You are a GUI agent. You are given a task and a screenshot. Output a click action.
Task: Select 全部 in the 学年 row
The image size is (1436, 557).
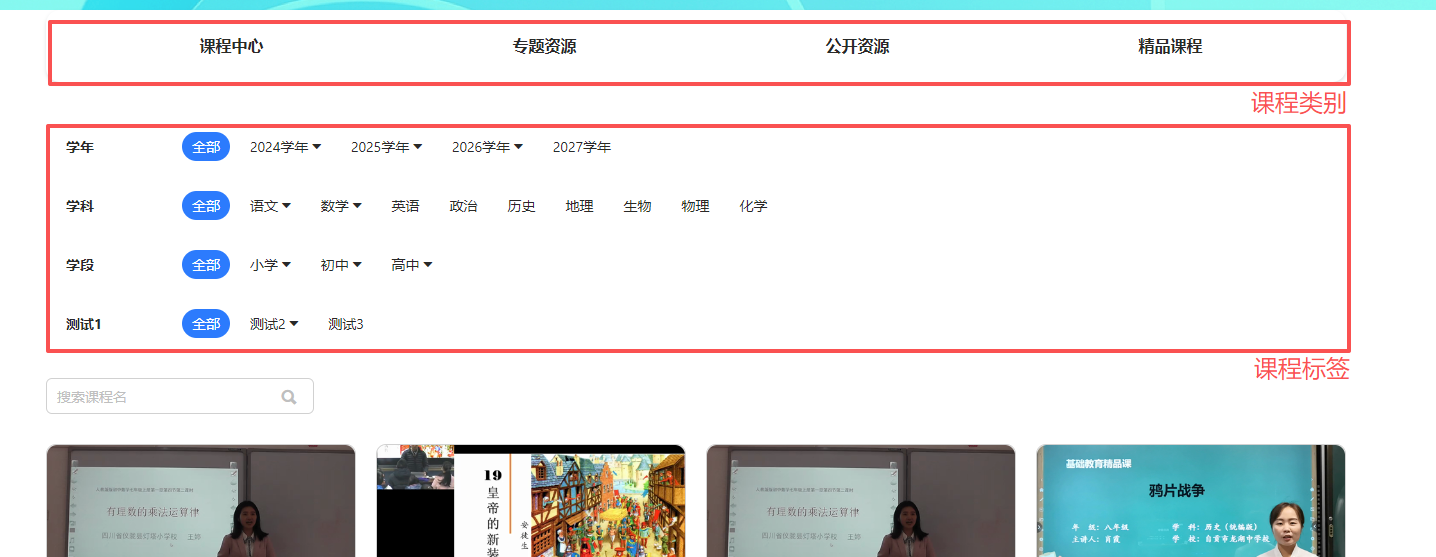click(x=206, y=147)
